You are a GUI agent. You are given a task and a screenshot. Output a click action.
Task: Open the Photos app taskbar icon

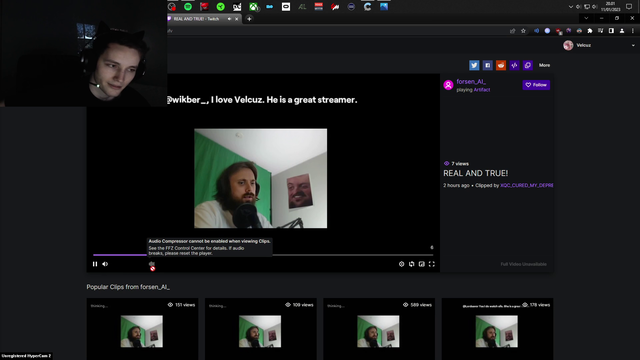tap(384, 7)
